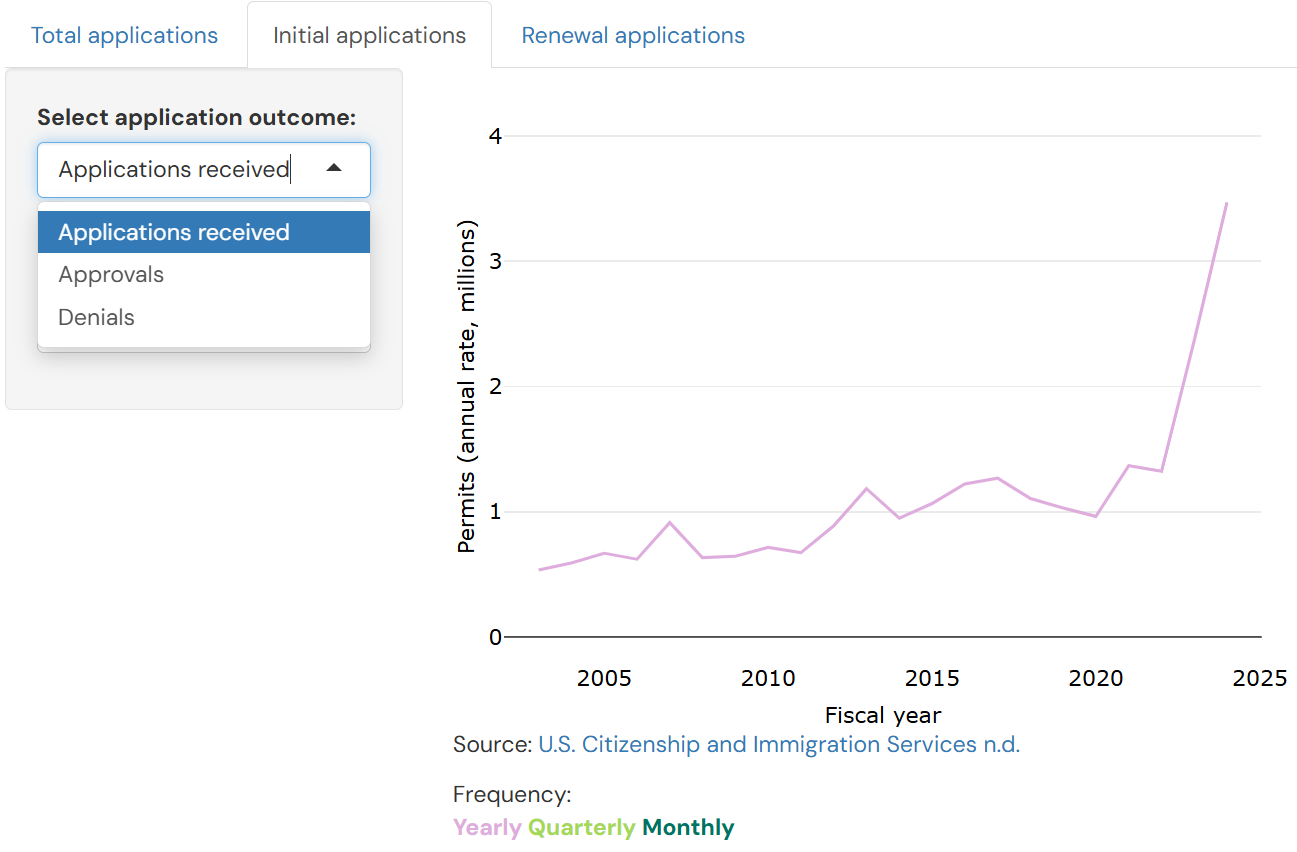Open the U.S. Citizenship and Immigration Services link

pyautogui.click(x=778, y=744)
